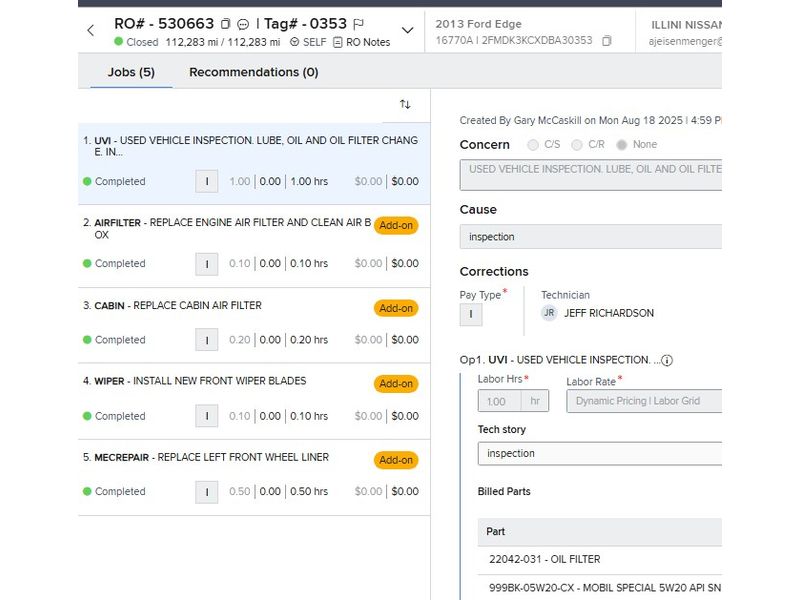Click the flag icon beside Tag# 0353
The image size is (800, 600).
(x=359, y=24)
